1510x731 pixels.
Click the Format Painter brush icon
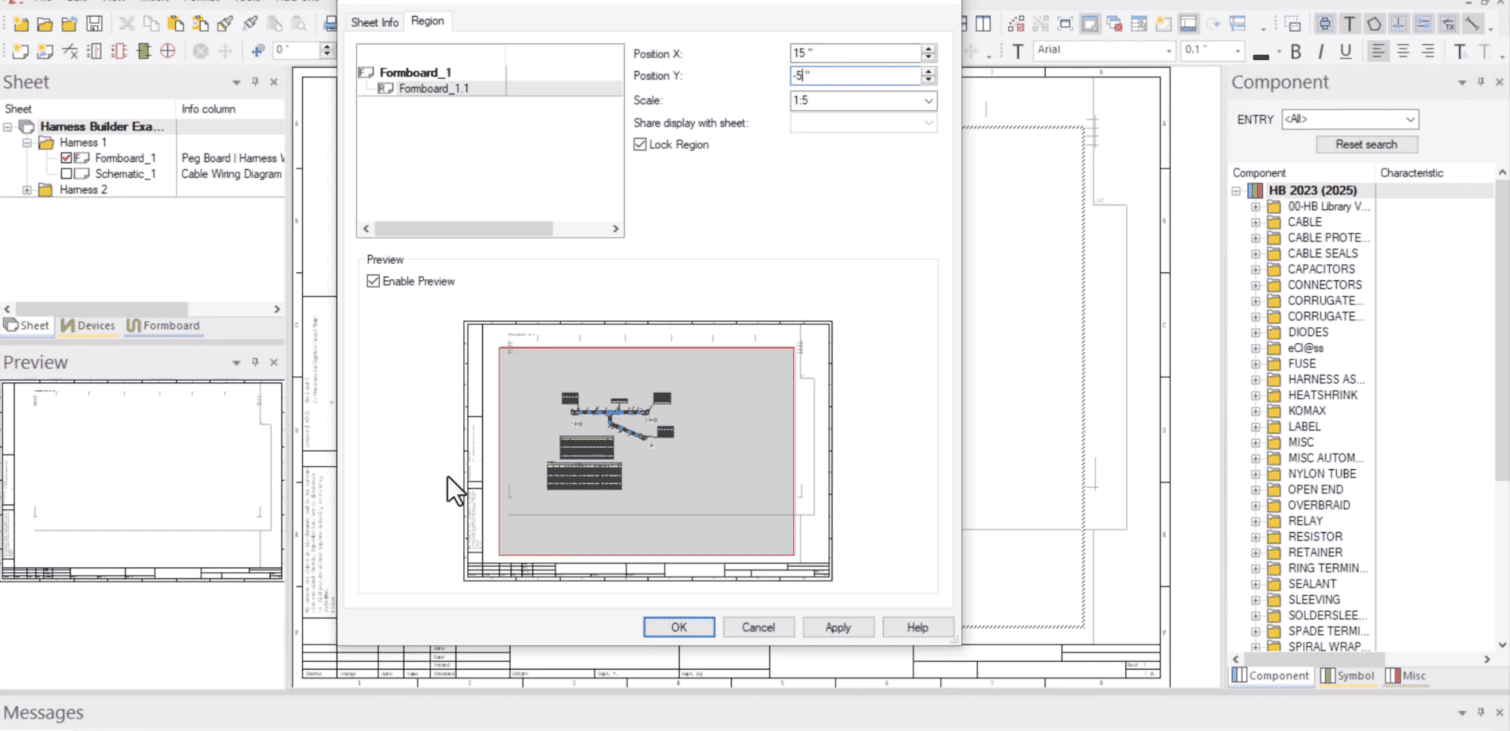coord(225,24)
